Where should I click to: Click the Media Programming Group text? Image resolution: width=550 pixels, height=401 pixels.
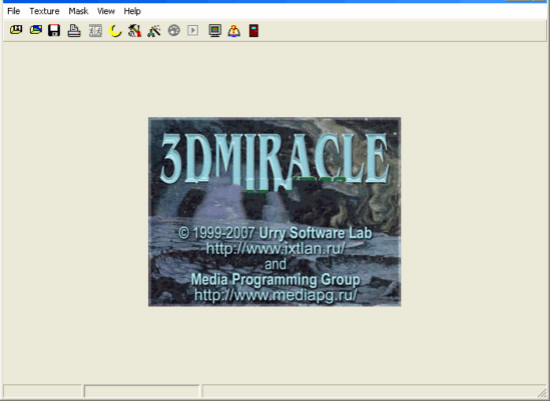coord(276,280)
